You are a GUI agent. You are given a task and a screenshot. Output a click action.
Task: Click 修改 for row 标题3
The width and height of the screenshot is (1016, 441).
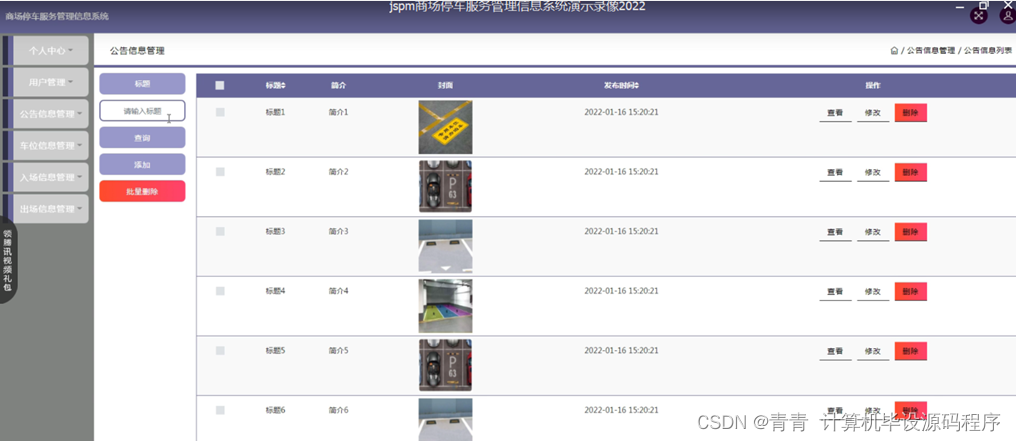click(x=873, y=232)
